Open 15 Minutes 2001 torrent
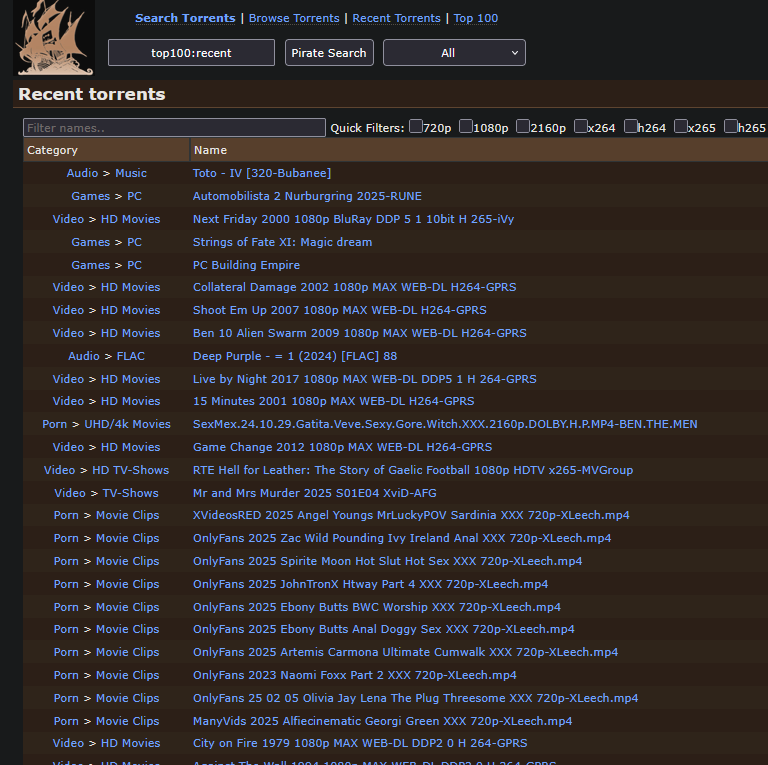Image resolution: width=768 pixels, height=765 pixels. point(334,402)
